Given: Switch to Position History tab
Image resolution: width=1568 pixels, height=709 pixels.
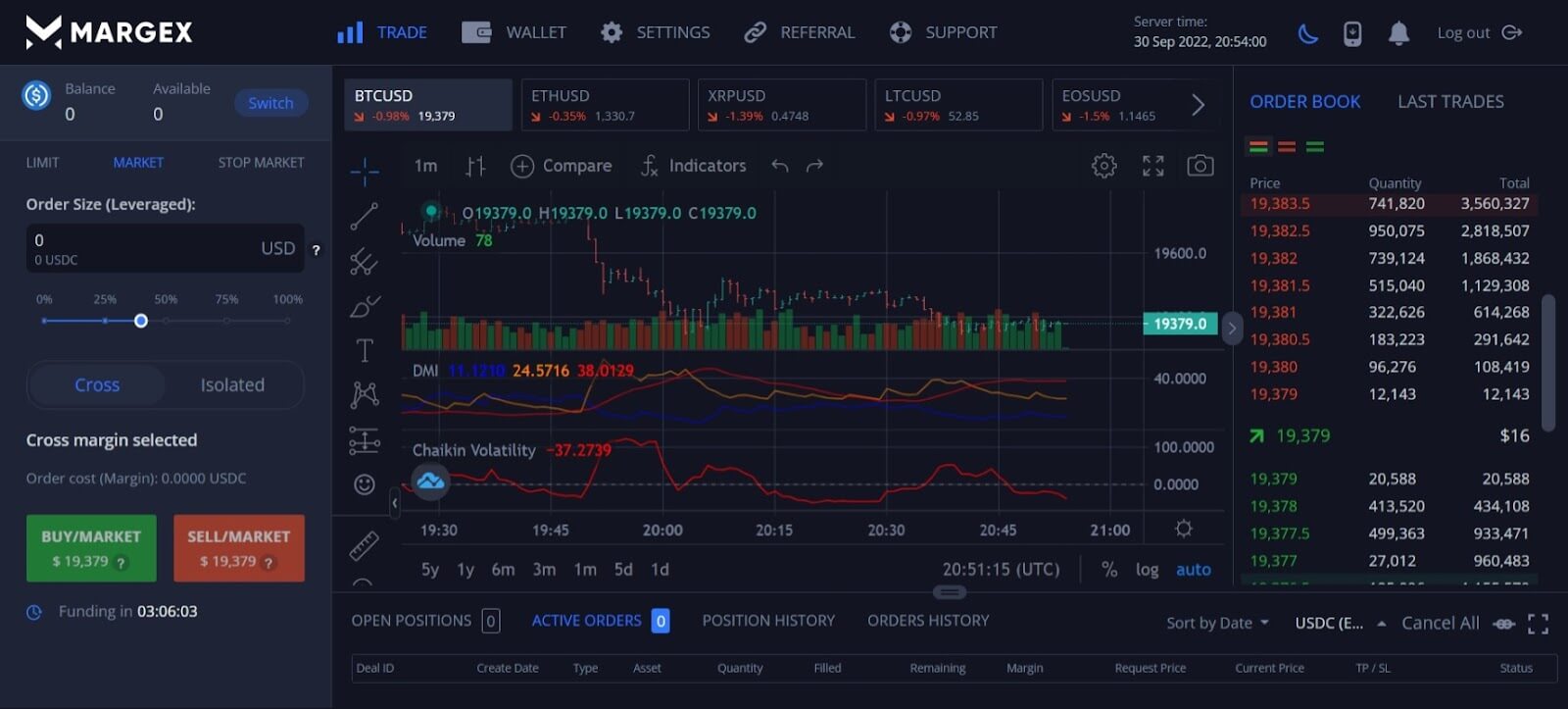Looking at the screenshot, I should [x=768, y=621].
